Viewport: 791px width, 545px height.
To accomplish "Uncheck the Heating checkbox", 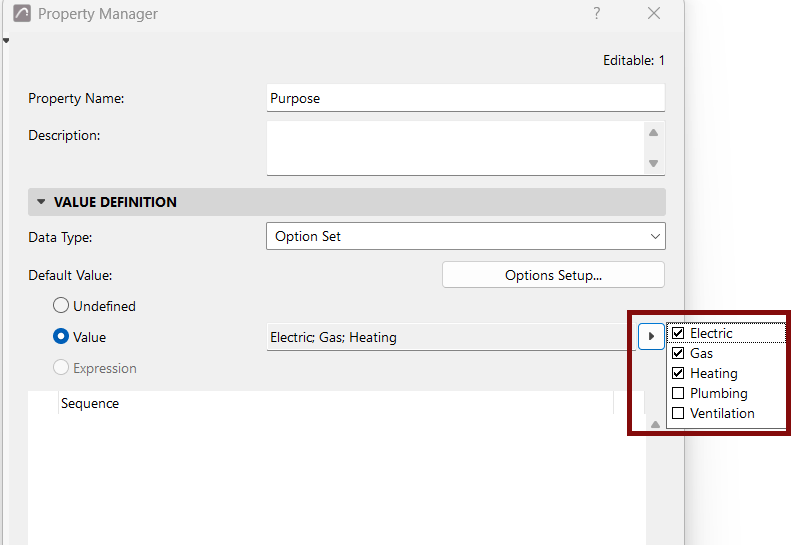I will [x=678, y=373].
